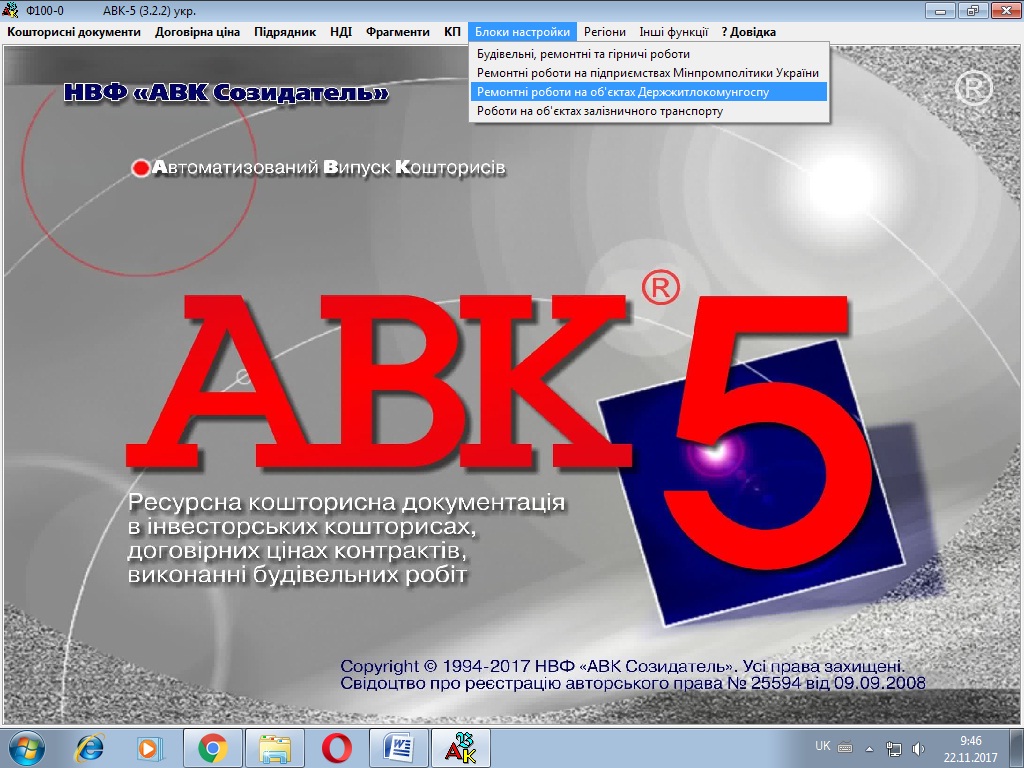Choose Ремонтні роботи на об'єктах Держжитлокомунгоспу
Screen dimensions: 1024x768
(649, 92)
